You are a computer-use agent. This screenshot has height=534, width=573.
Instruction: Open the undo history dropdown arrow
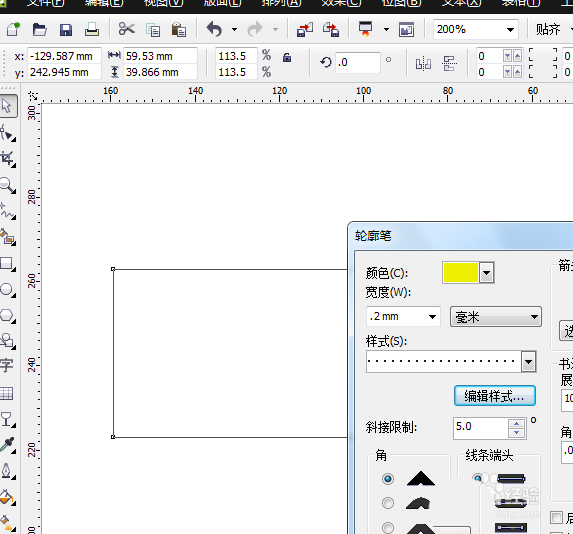[x=234, y=30]
